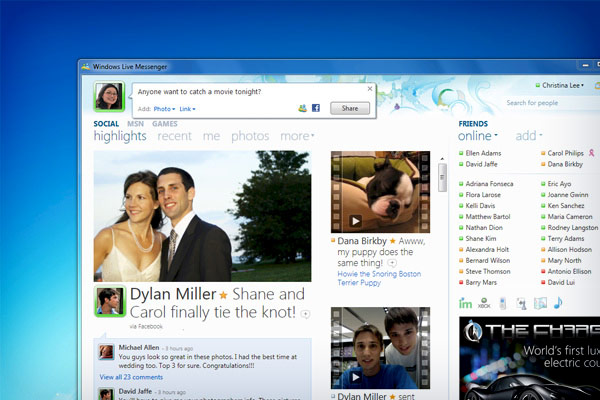Switch to the SOCIAL section
The height and width of the screenshot is (400, 600).
coord(106,124)
